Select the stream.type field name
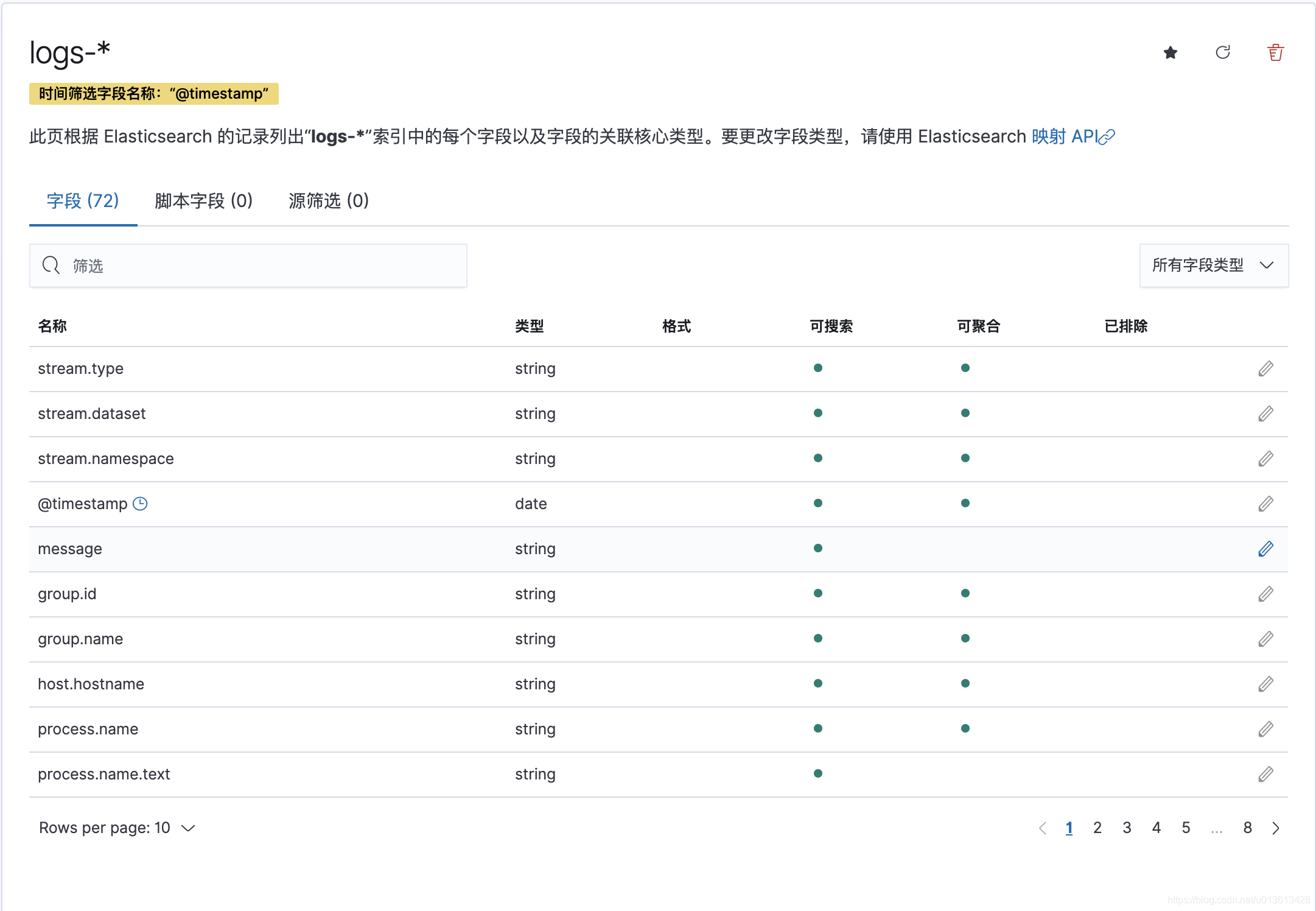This screenshot has width=1316, height=911. click(80, 369)
